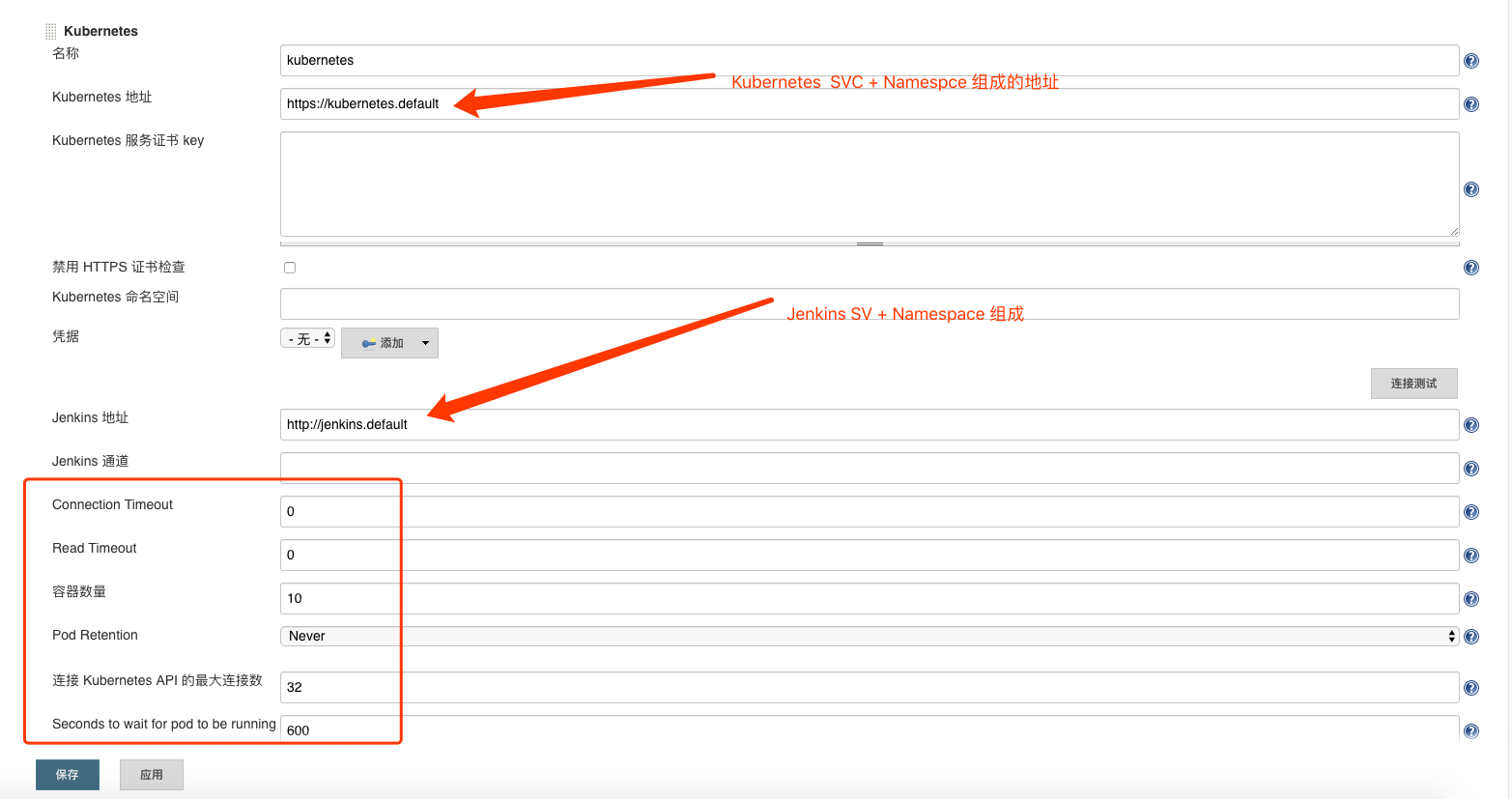1512x799 pixels.
Task: Click the Kubernetes 命名空间 input field
Action: (868, 304)
